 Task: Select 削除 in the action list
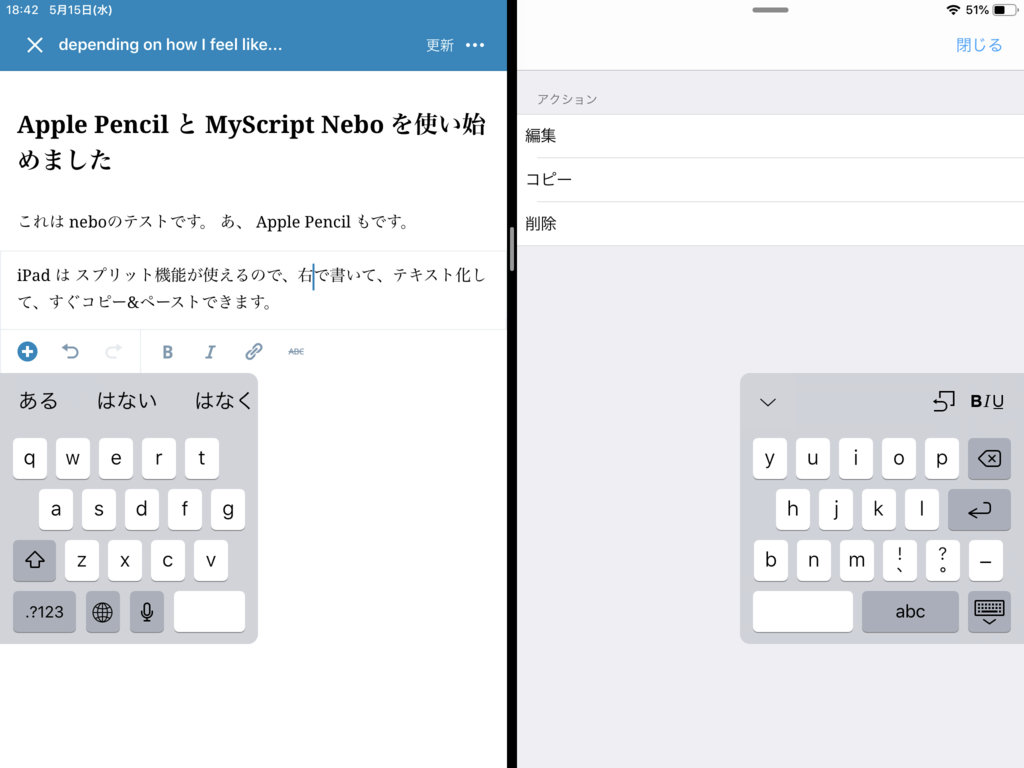771,224
